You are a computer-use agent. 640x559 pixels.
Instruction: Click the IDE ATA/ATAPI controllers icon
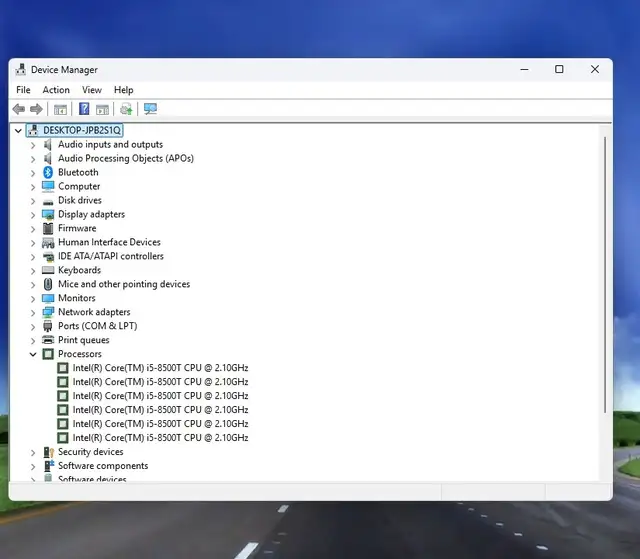(x=48, y=257)
